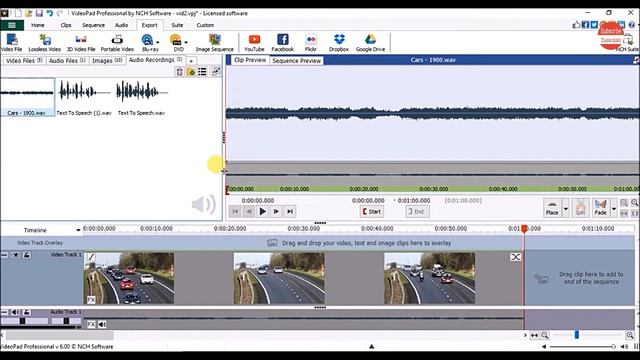Set the clip End point button
The width and height of the screenshot is (640, 360).
(417, 211)
